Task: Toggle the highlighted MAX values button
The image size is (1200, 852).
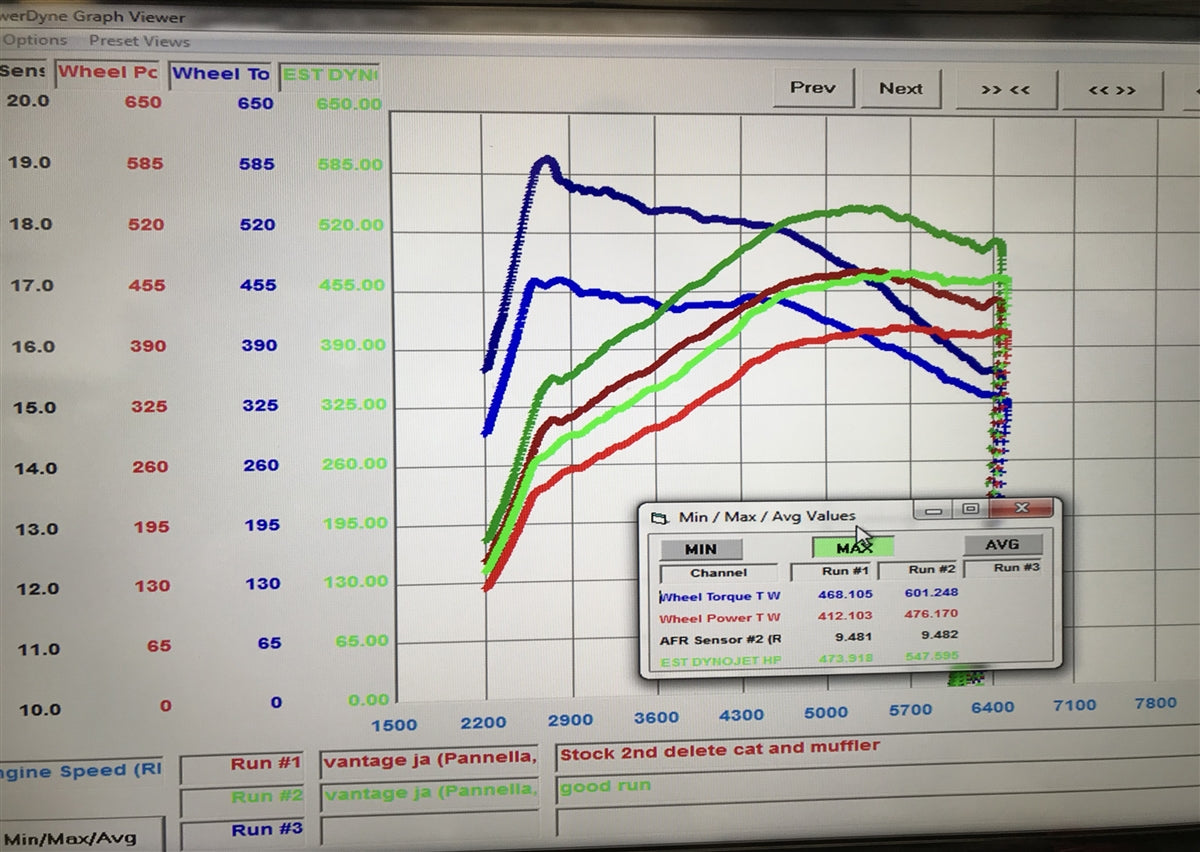Action: (x=853, y=547)
